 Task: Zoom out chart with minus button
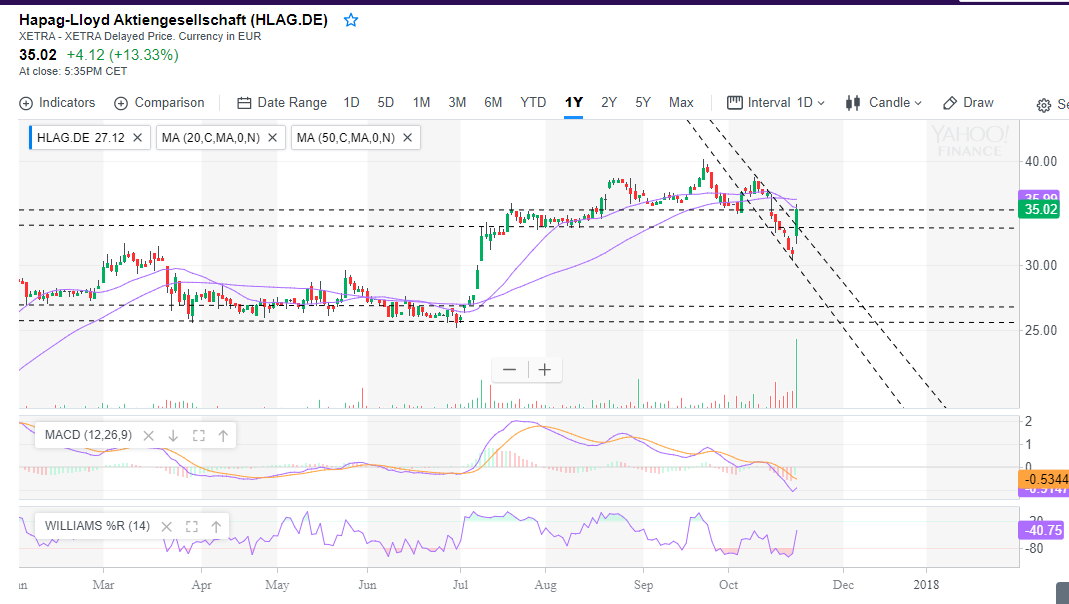(510, 370)
